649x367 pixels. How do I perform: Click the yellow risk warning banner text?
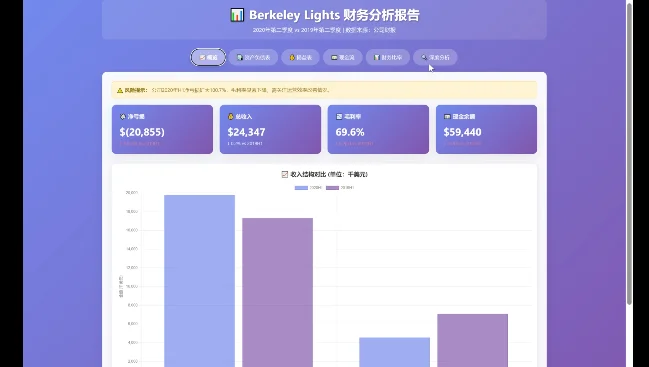(x=227, y=90)
